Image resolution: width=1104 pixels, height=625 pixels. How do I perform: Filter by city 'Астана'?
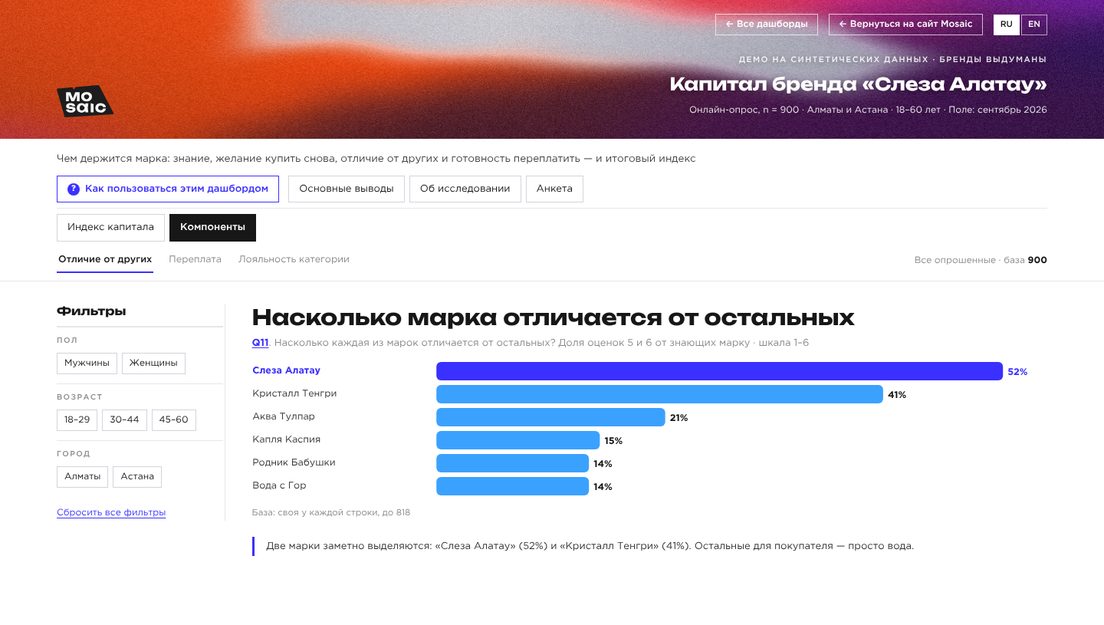click(x=137, y=476)
